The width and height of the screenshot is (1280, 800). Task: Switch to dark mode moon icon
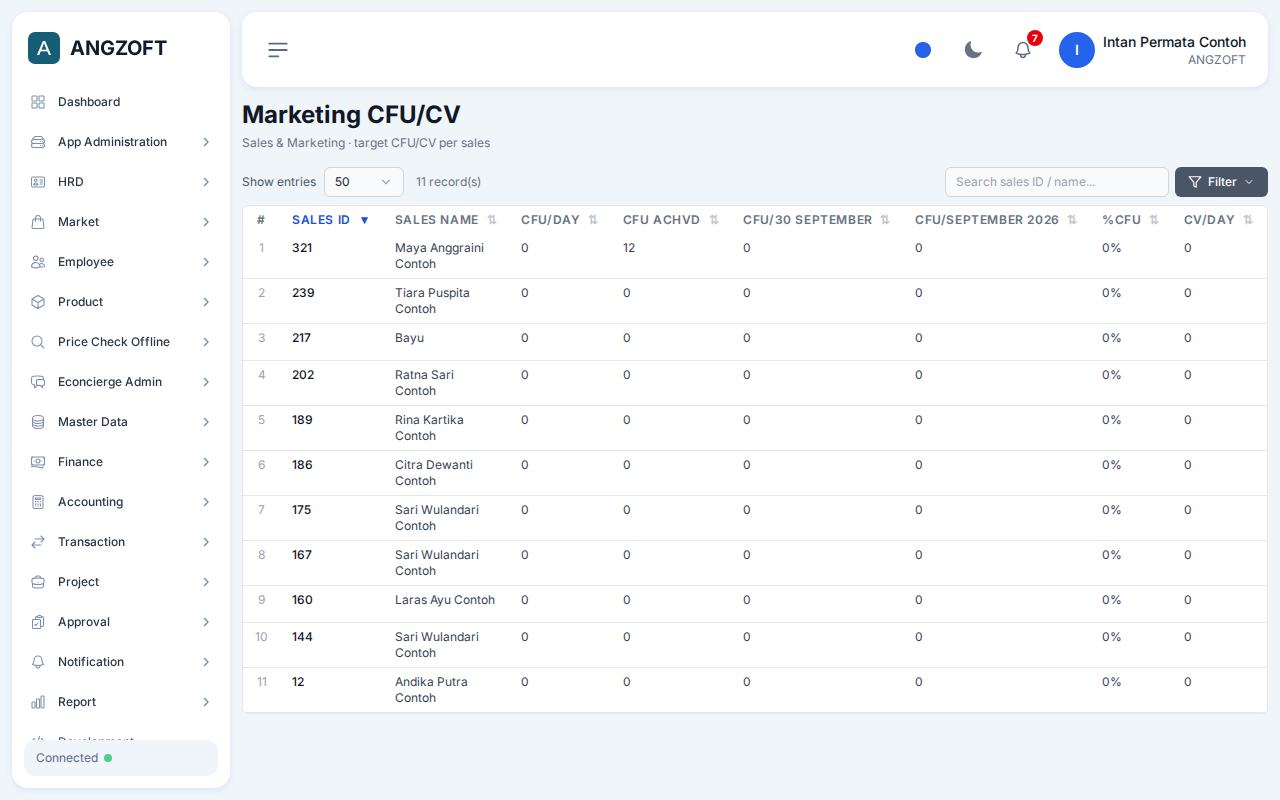pos(973,50)
